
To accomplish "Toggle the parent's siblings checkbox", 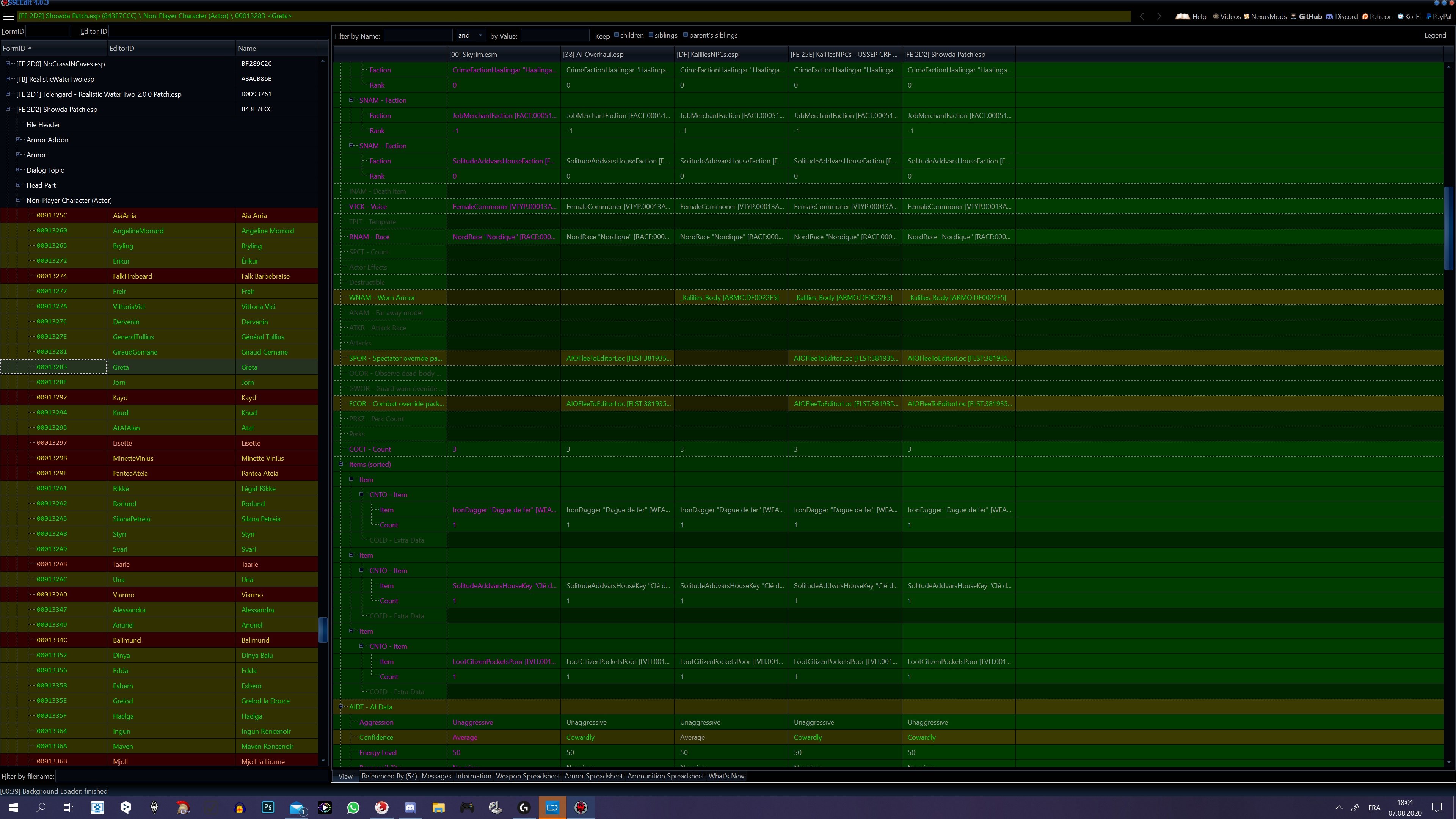I will (x=686, y=35).
